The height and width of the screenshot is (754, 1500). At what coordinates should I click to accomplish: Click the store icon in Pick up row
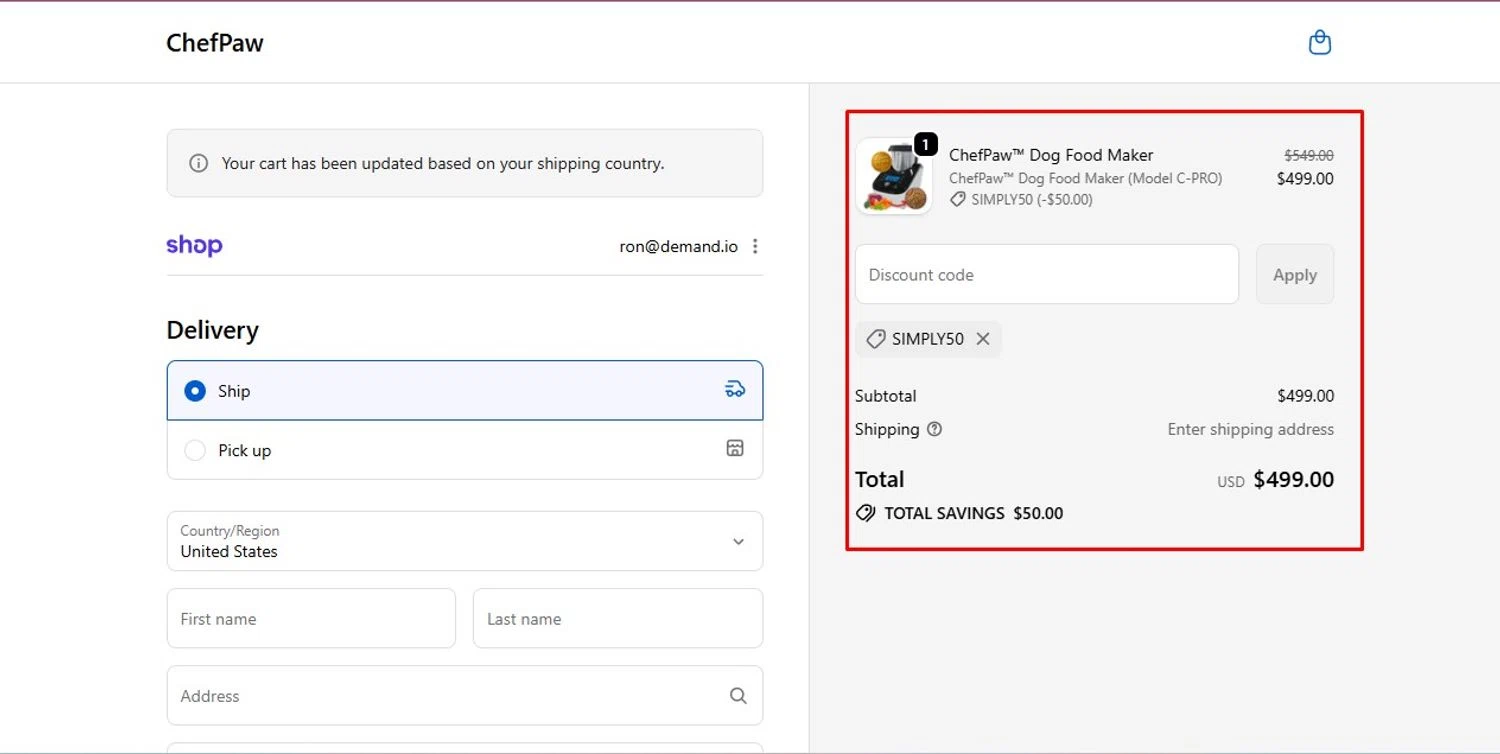pyautogui.click(x=735, y=448)
